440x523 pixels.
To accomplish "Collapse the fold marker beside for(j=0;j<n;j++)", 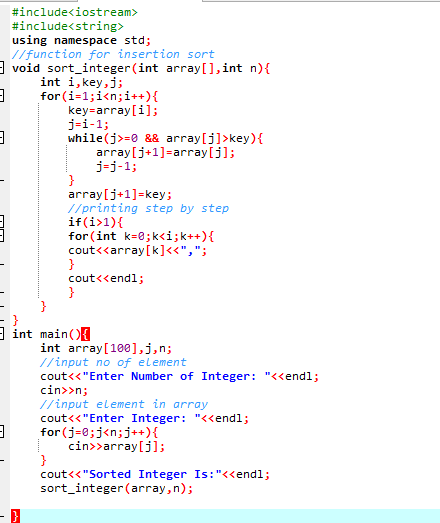I will tap(1, 432).
